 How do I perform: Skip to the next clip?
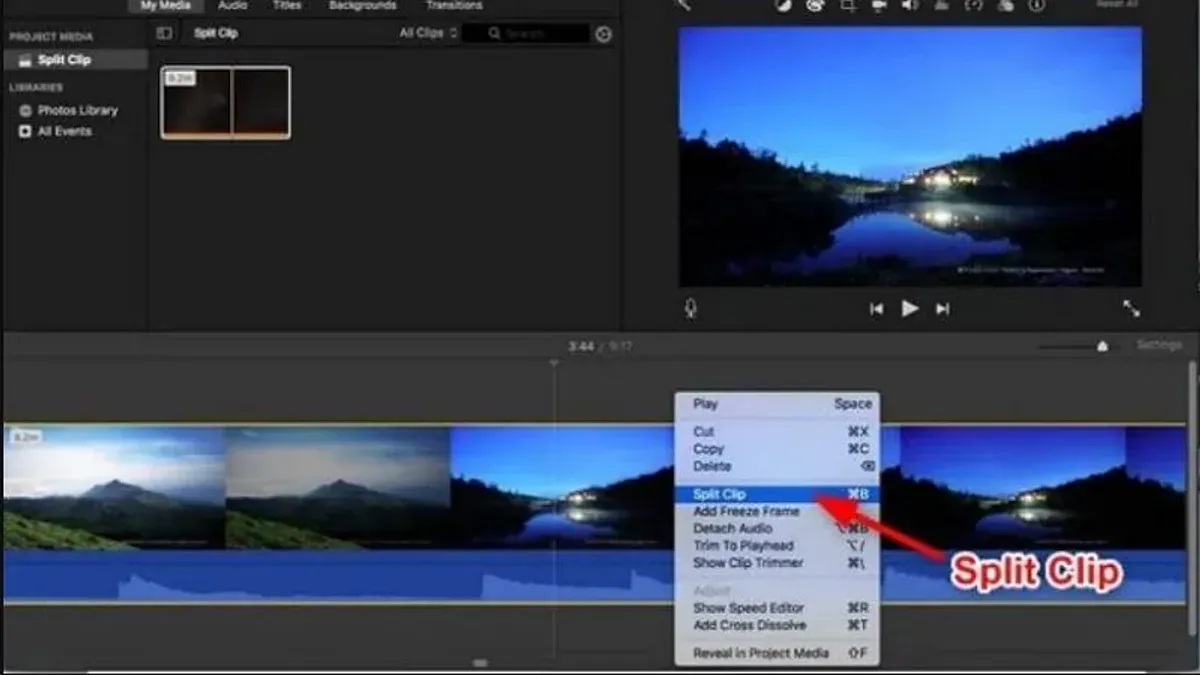tap(942, 310)
